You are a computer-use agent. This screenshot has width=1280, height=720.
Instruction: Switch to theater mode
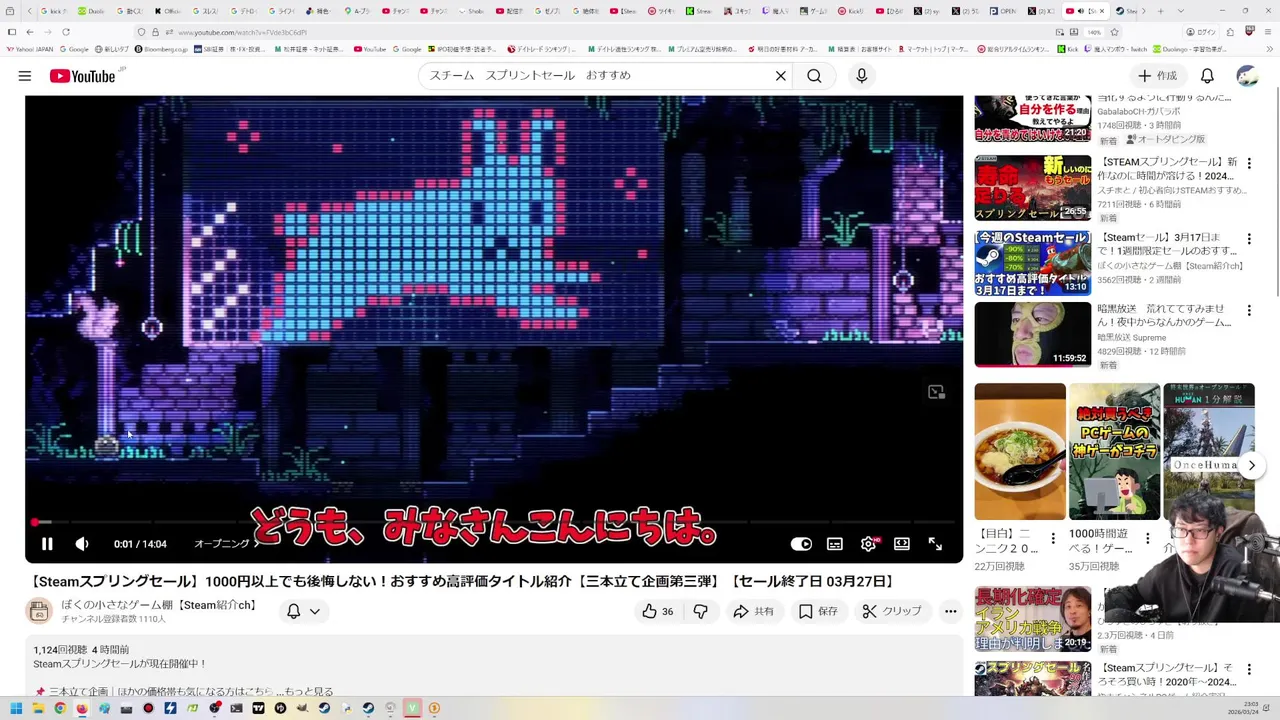click(902, 544)
